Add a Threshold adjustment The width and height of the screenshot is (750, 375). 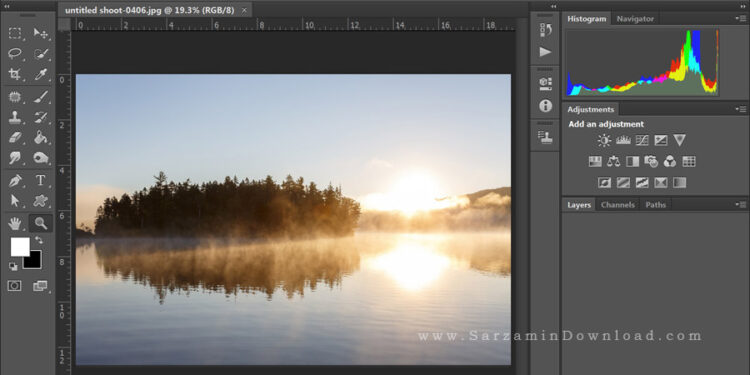642,182
